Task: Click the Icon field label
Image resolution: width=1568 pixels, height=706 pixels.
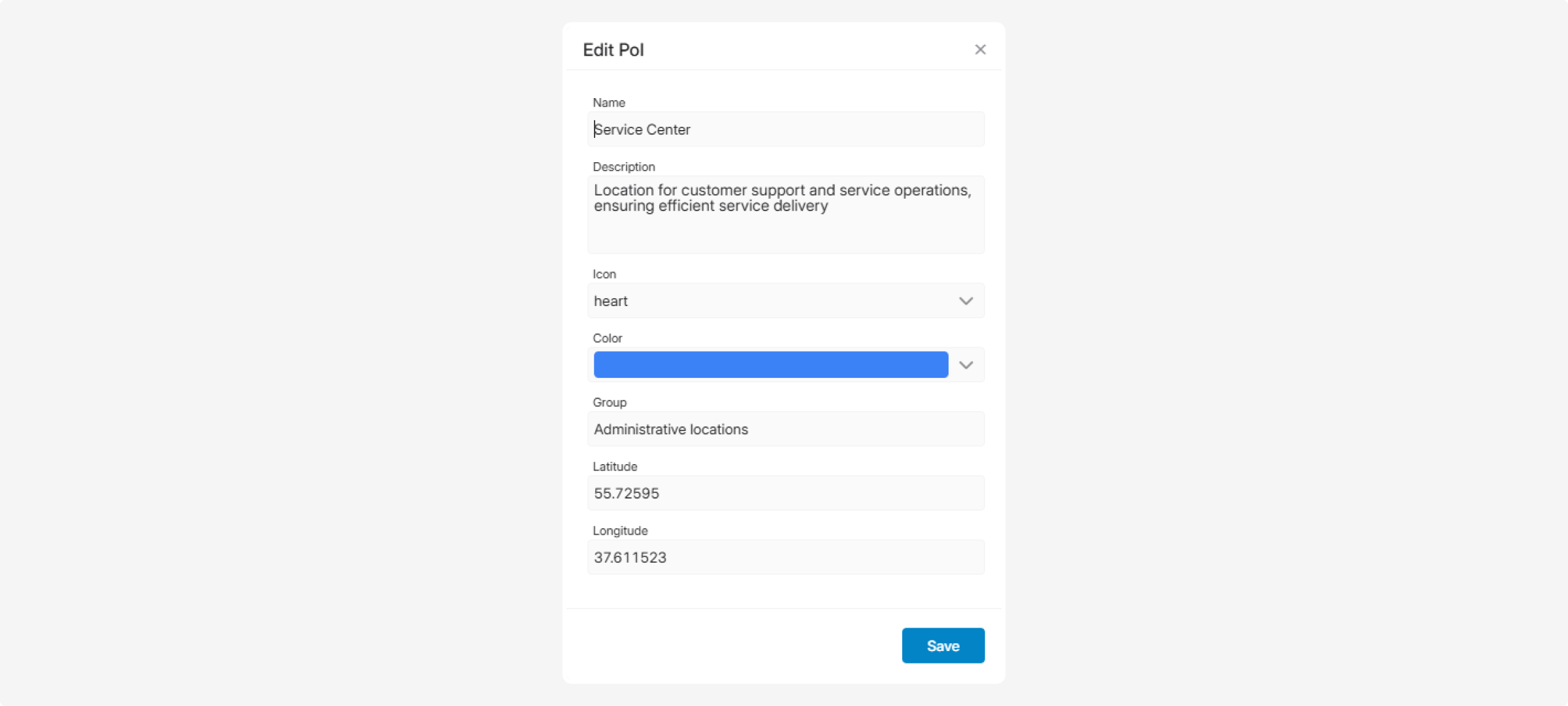Action: pos(604,274)
